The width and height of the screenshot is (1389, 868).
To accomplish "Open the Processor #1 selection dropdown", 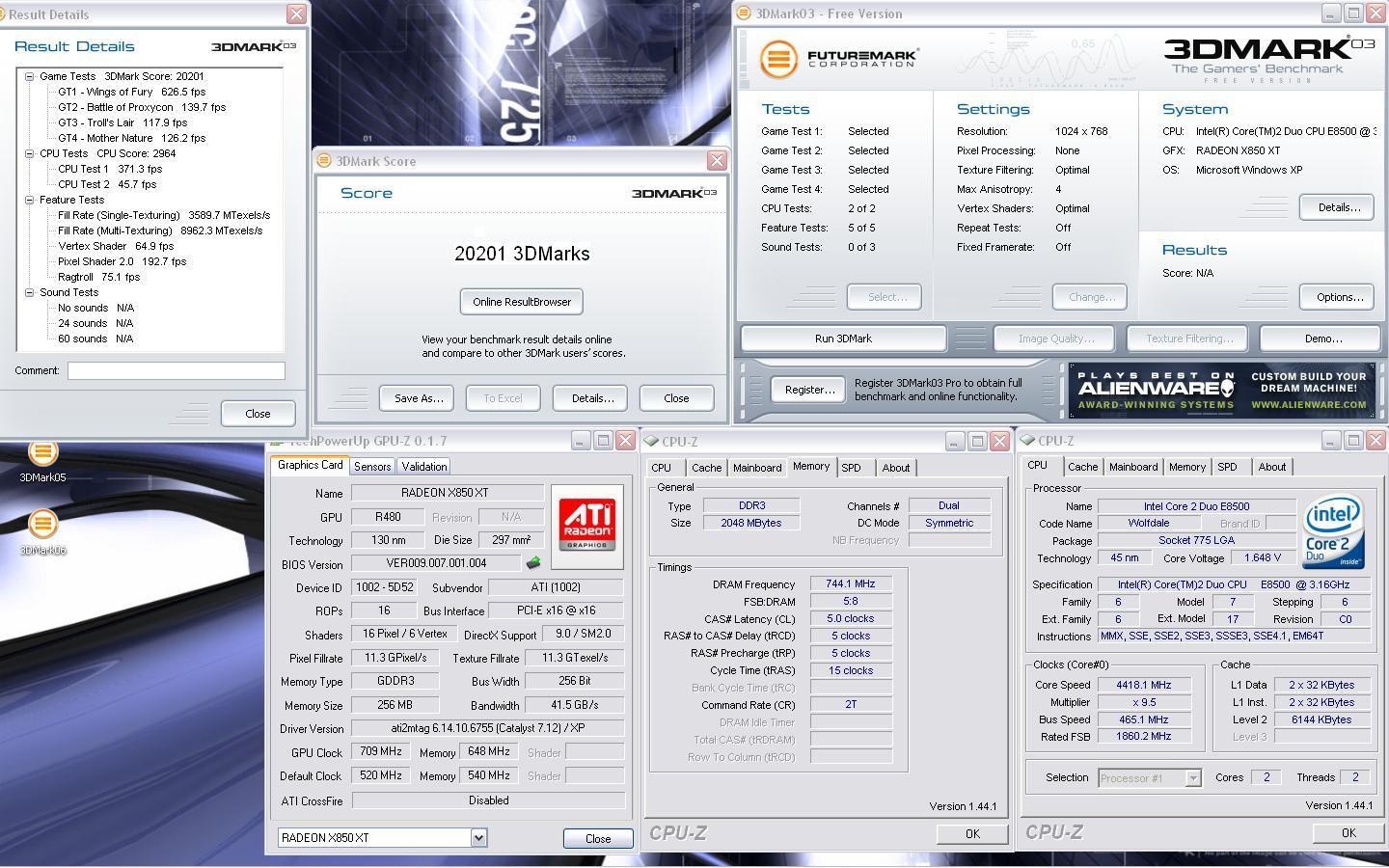I will [x=1193, y=778].
